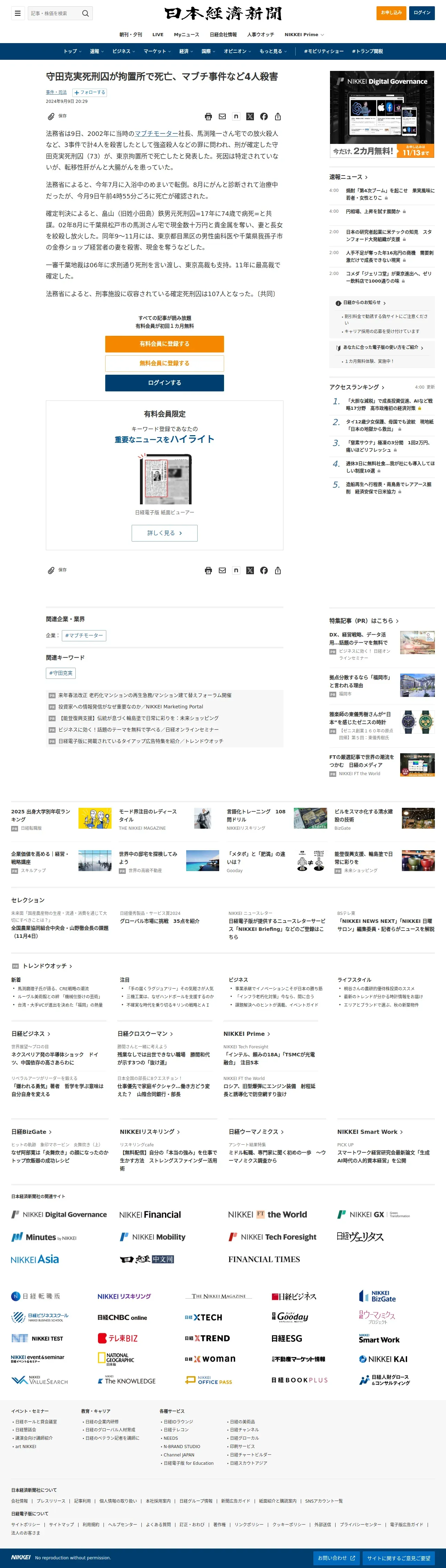Click the paperclip 保存 icon under the article date
446x1568 pixels.
(x=52, y=116)
